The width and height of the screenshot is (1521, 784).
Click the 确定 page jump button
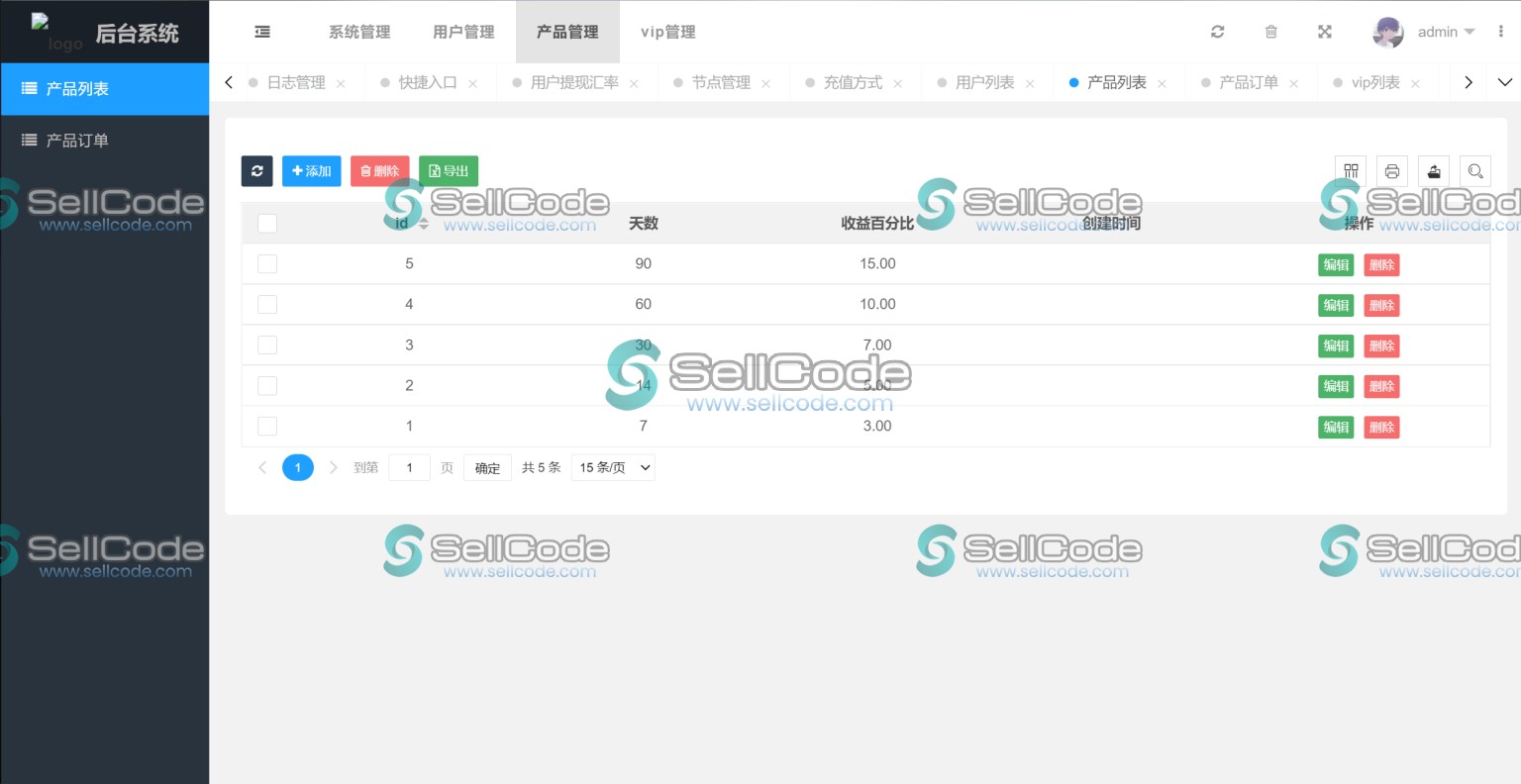(487, 468)
